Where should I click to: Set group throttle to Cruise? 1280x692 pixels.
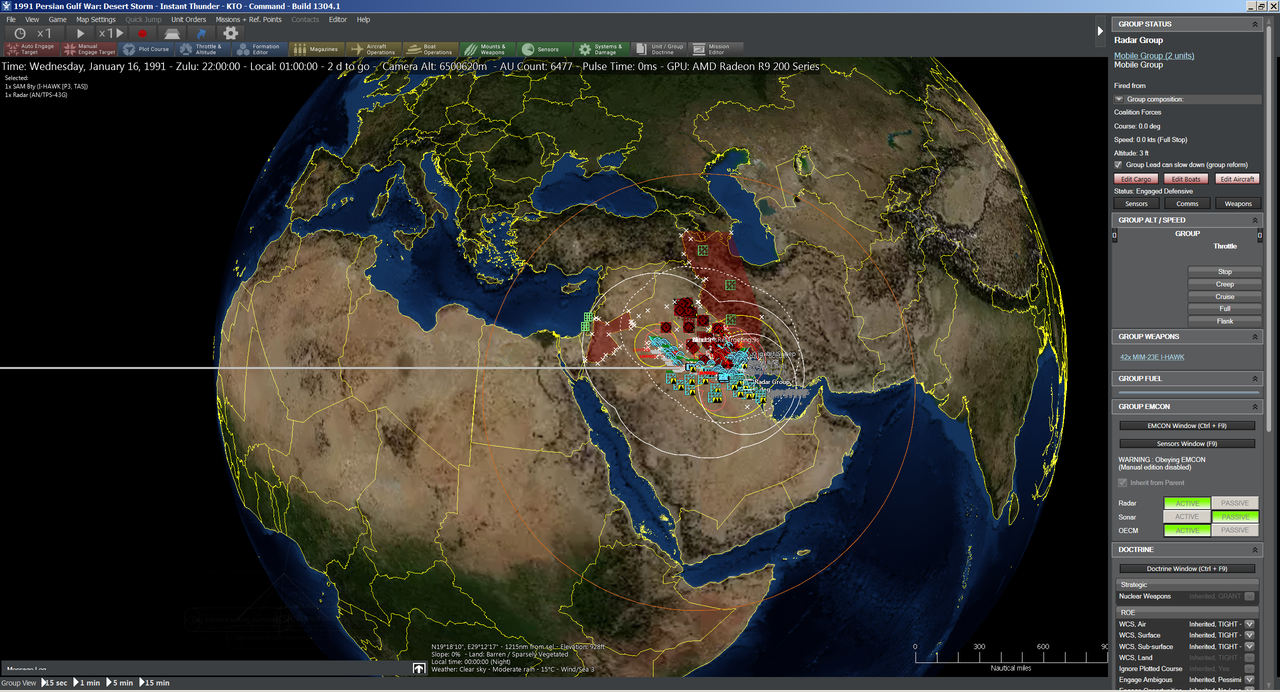pyautogui.click(x=1225, y=297)
